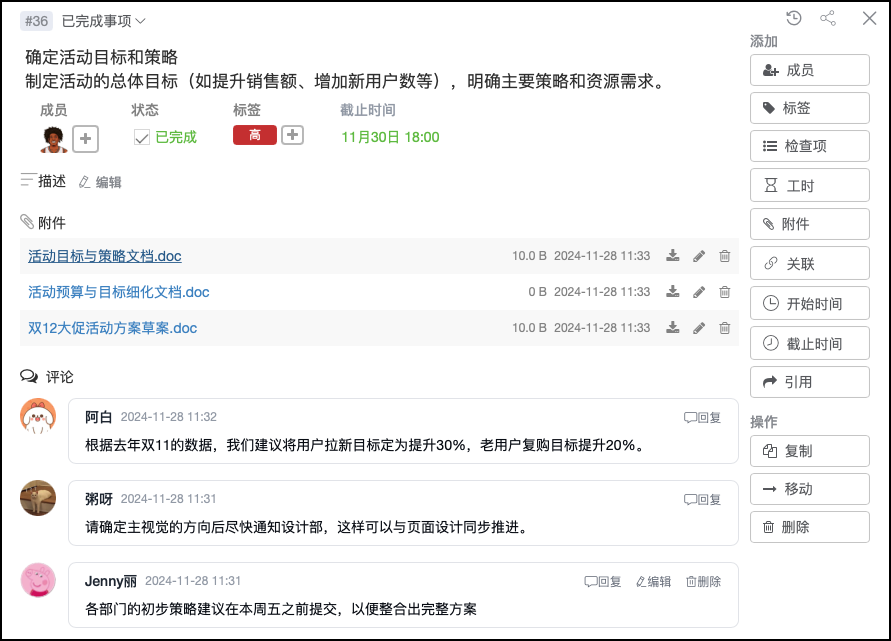Add a tag using plus icon
The height and width of the screenshot is (641, 891).
(x=293, y=135)
